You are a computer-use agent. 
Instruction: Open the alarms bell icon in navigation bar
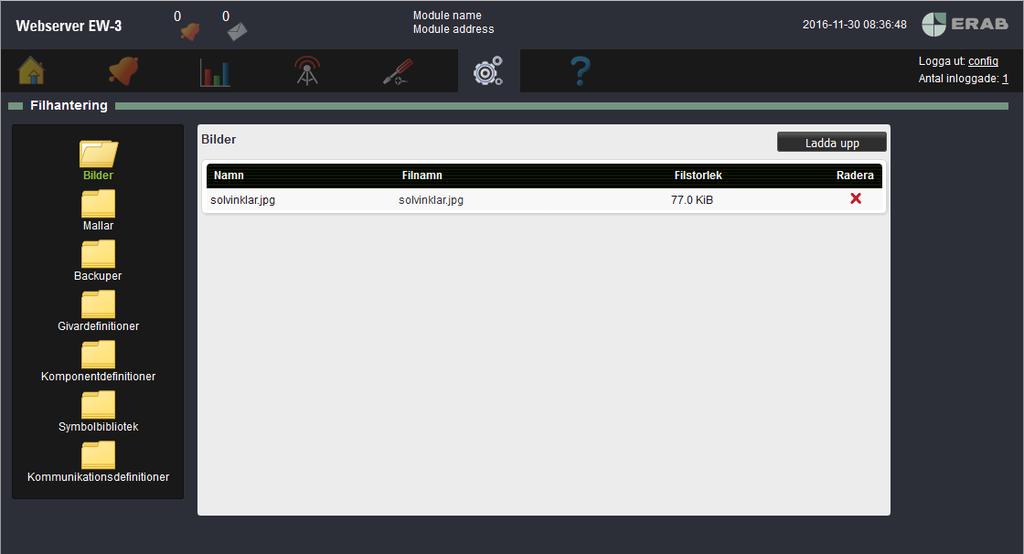click(x=123, y=71)
